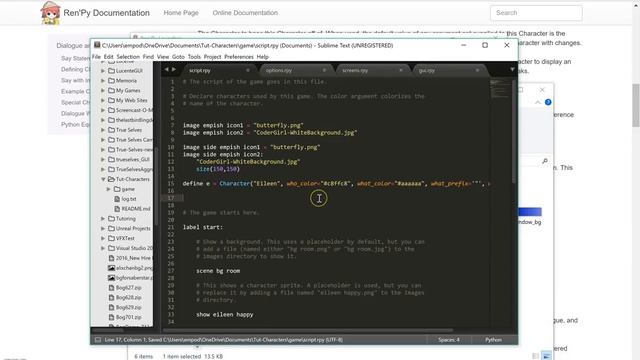
Task: Expand the game folder
Action: point(109,189)
